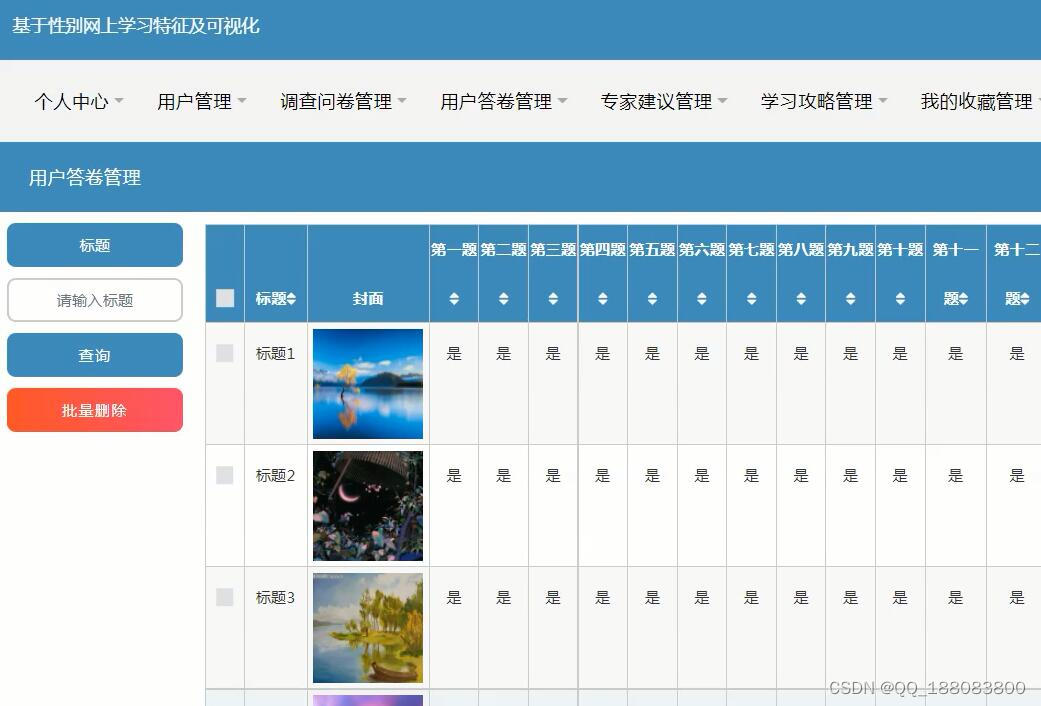
Task: Click the 查询 search button
Action: (x=95, y=355)
